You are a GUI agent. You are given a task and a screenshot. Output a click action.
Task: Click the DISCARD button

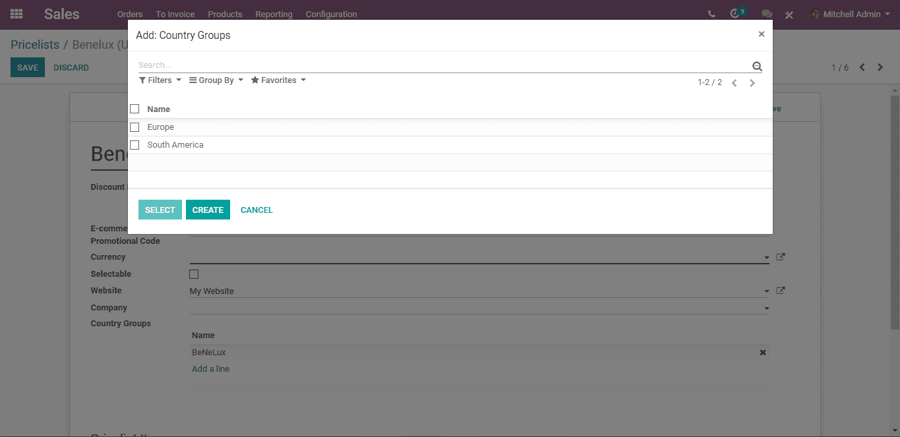point(71,67)
